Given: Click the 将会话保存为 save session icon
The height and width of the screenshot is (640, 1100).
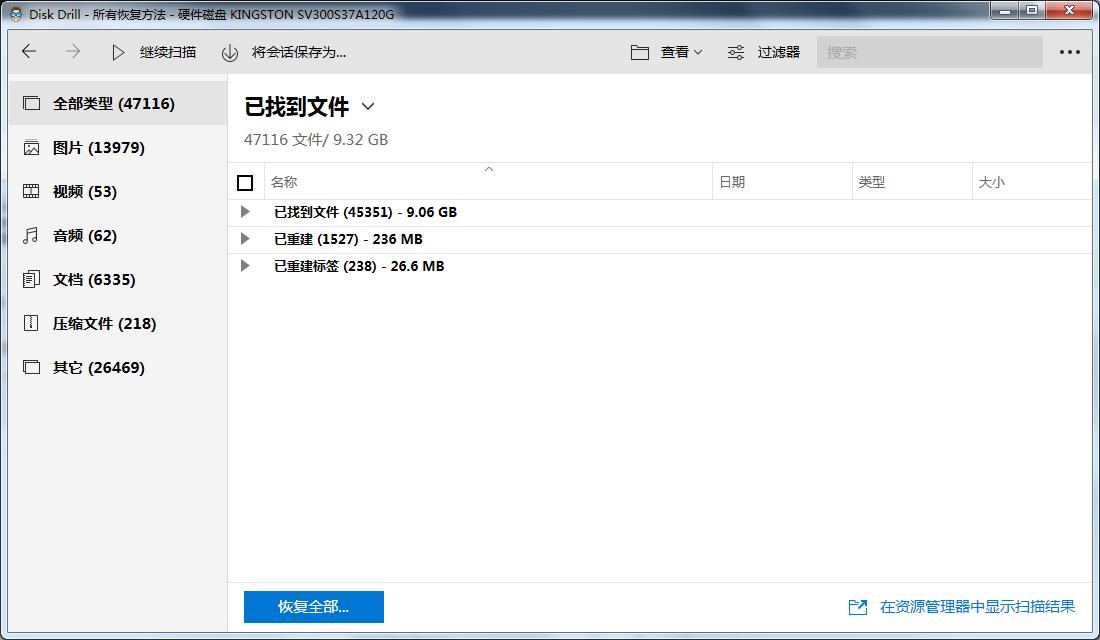Looking at the screenshot, I should click(x=231, y=52).
